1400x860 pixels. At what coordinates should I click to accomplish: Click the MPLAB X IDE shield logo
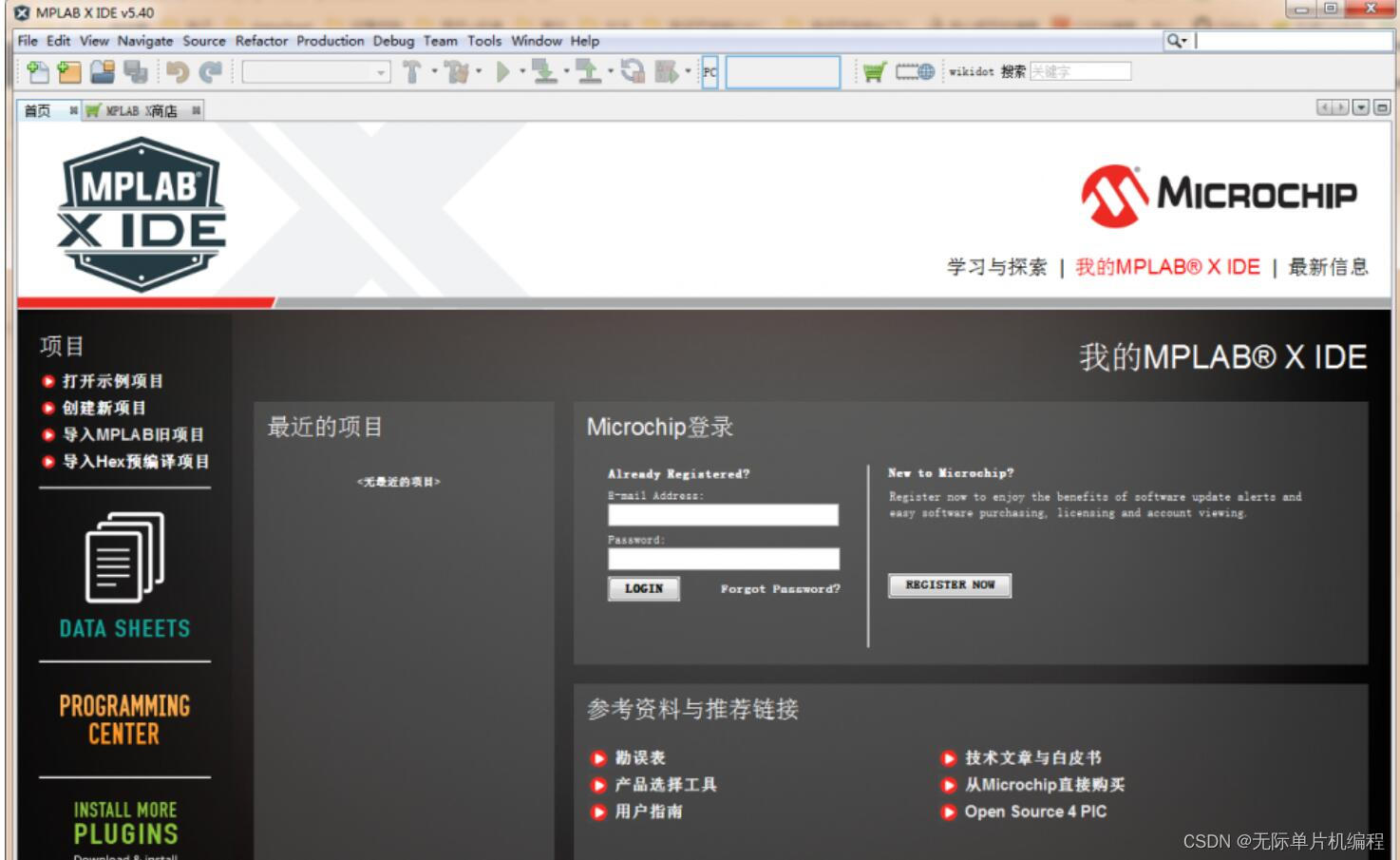(x=141, y=214)
